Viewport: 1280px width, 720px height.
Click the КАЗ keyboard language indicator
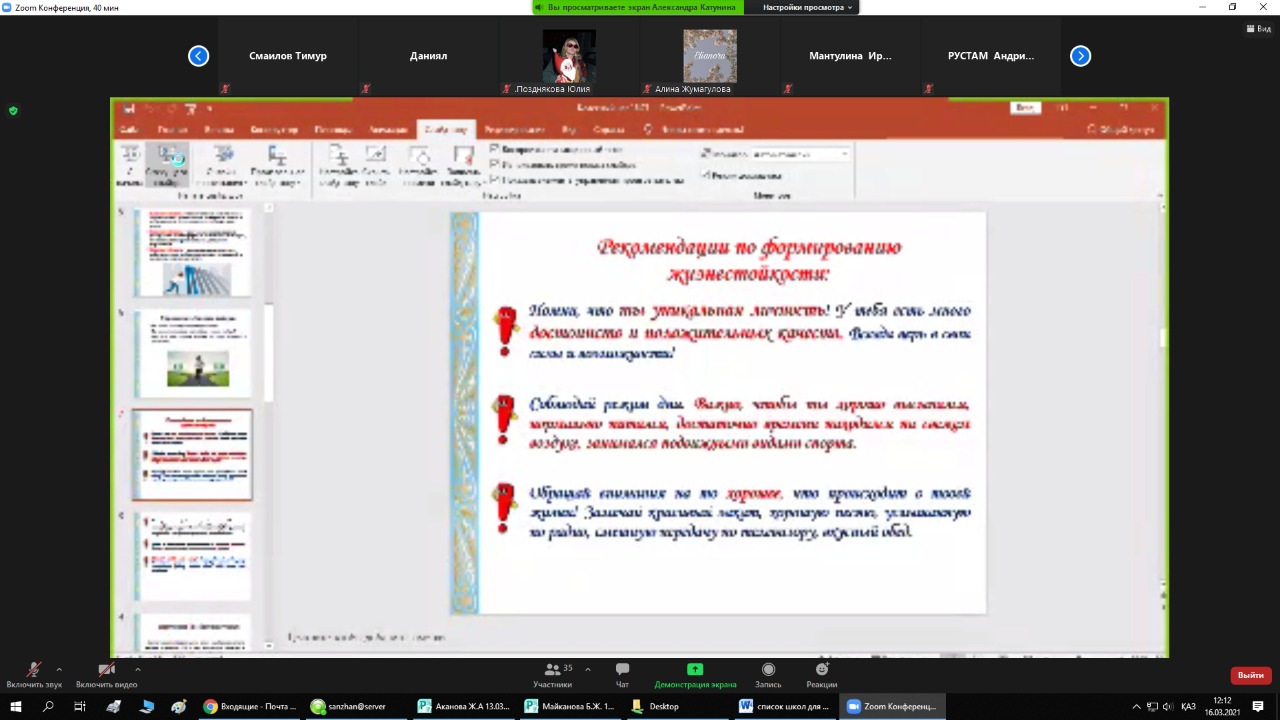click(x=1188, y=706)
